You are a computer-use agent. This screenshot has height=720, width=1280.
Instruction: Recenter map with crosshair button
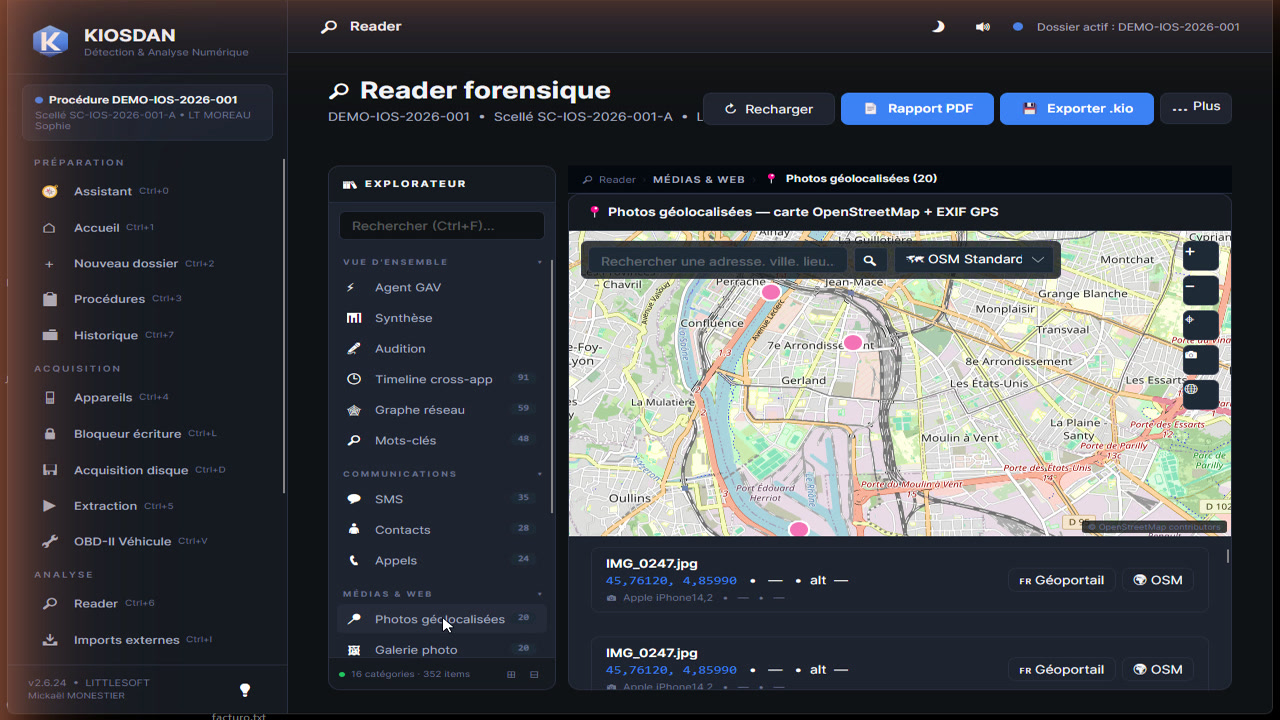[x=1200, y=324]
